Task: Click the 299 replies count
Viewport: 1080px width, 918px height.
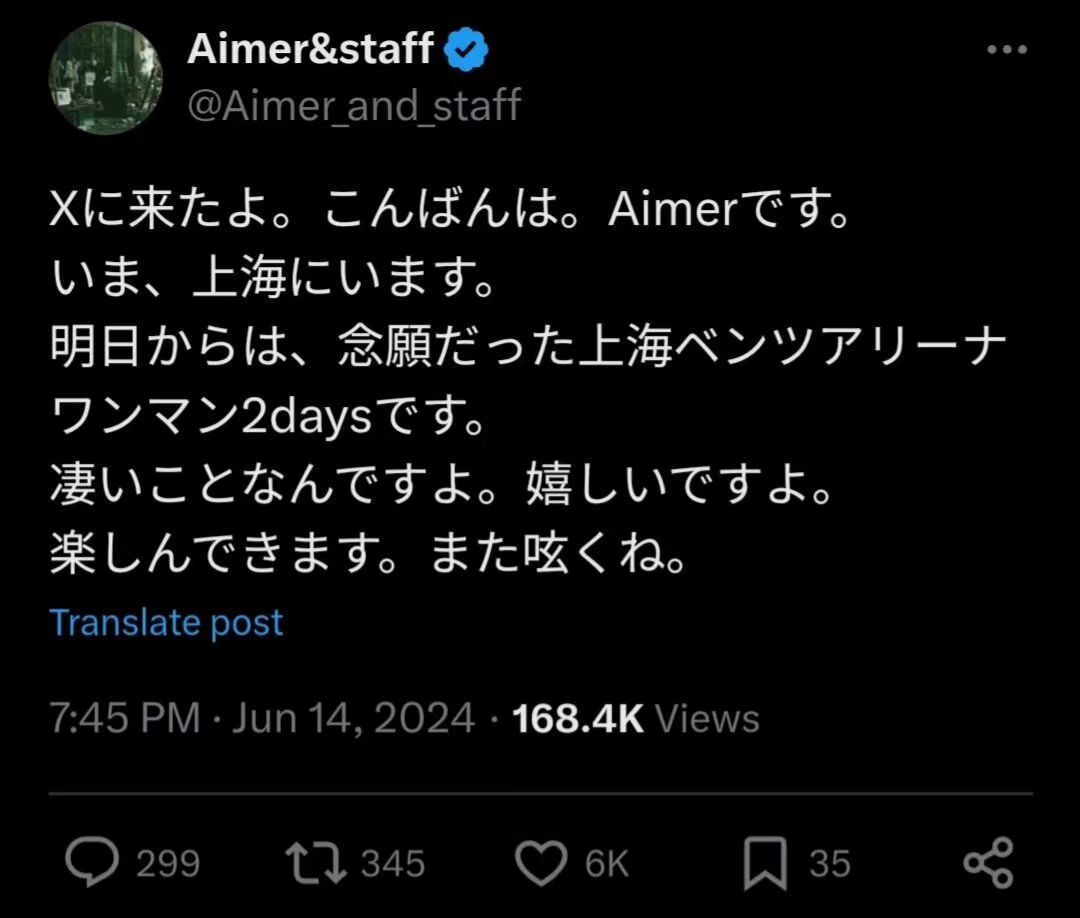Action: [167, 864]
